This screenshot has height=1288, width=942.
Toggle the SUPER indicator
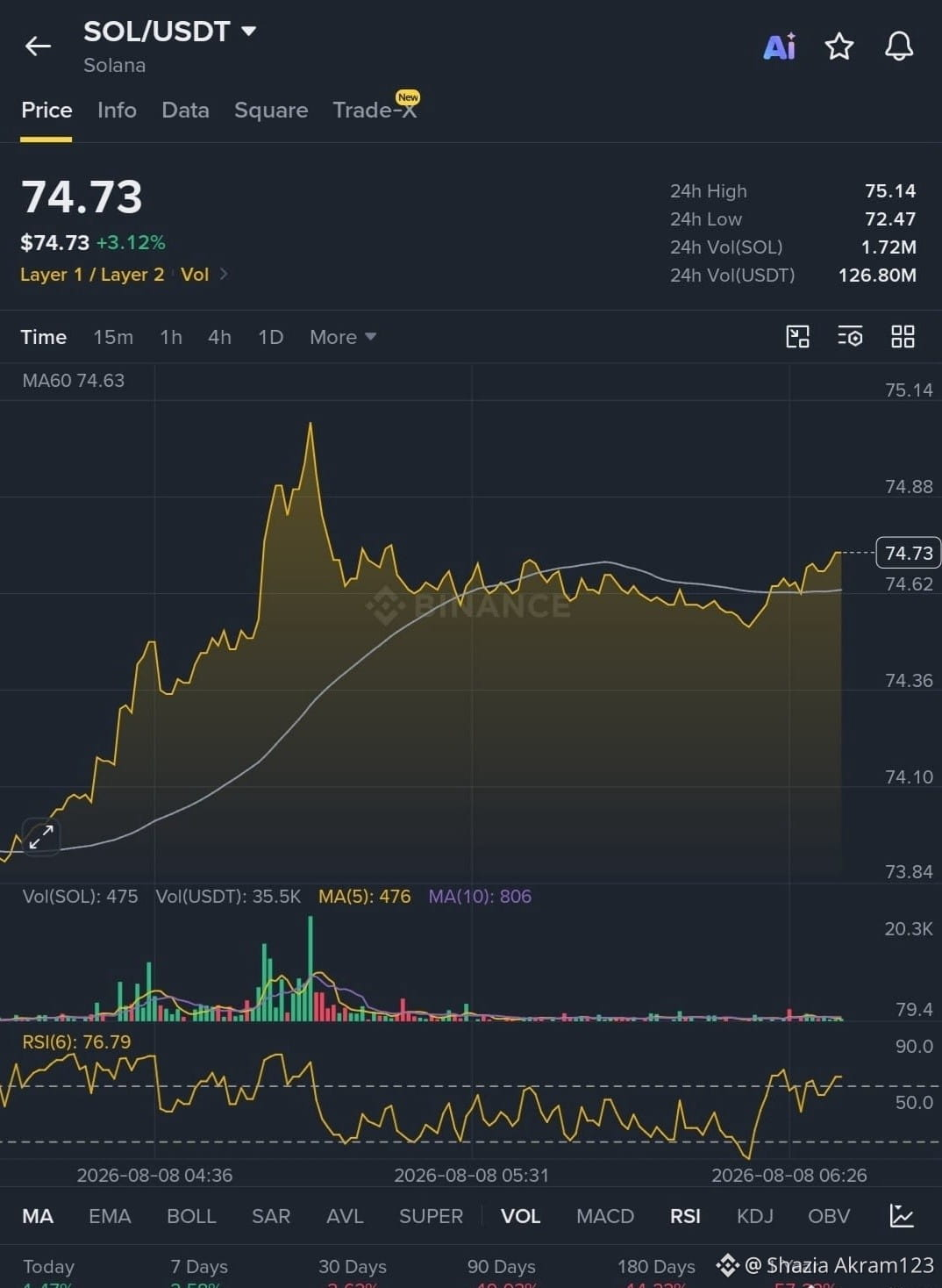431,1216
